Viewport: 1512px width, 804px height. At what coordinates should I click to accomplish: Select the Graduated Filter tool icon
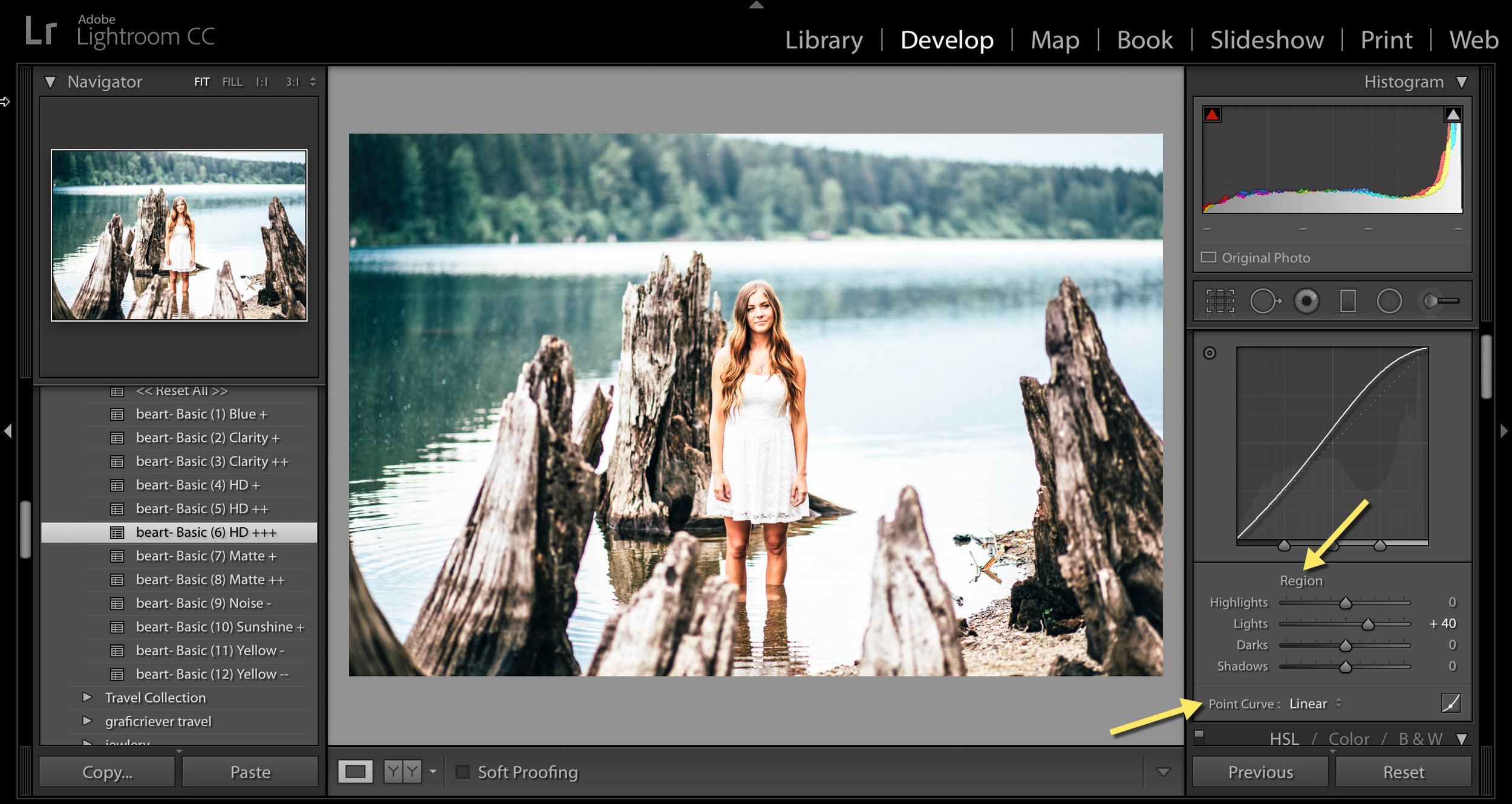coord(1350,300)
